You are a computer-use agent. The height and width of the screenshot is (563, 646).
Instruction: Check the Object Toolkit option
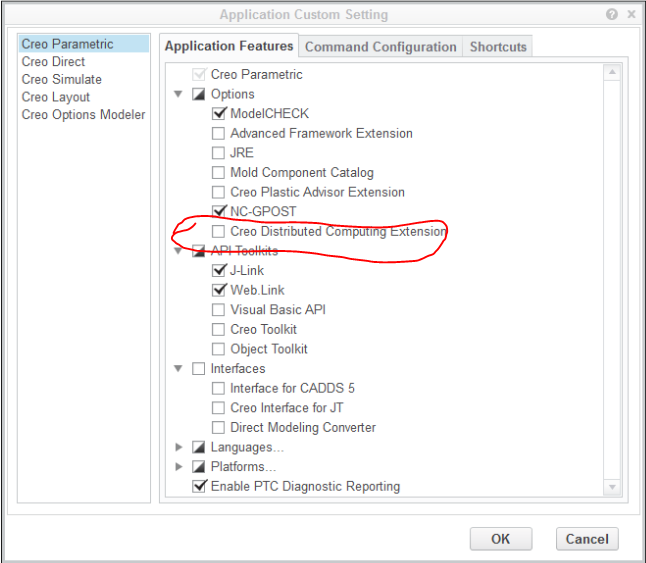point(218,349)
